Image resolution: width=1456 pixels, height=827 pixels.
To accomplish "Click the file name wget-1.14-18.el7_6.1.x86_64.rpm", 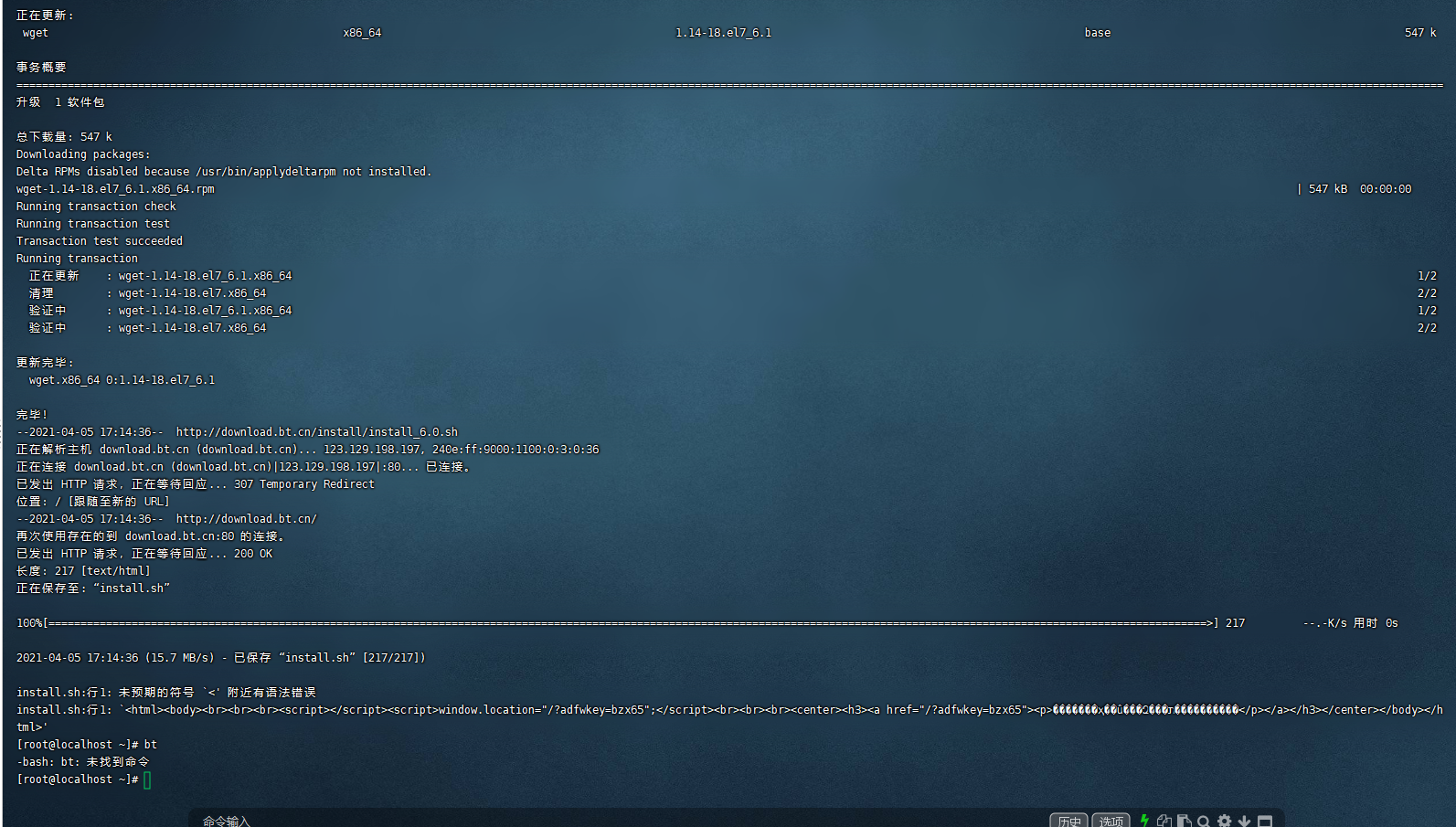I will click(x=115, y=189).
